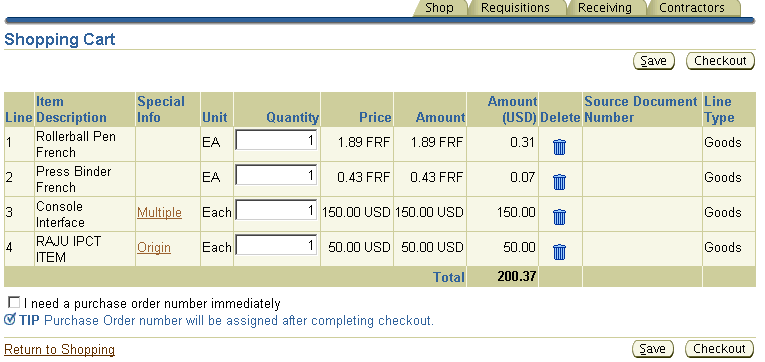This screenshot has height=362, width=765.
Task: Select the 'Press Binder French' description
Action: click(73, 180)
